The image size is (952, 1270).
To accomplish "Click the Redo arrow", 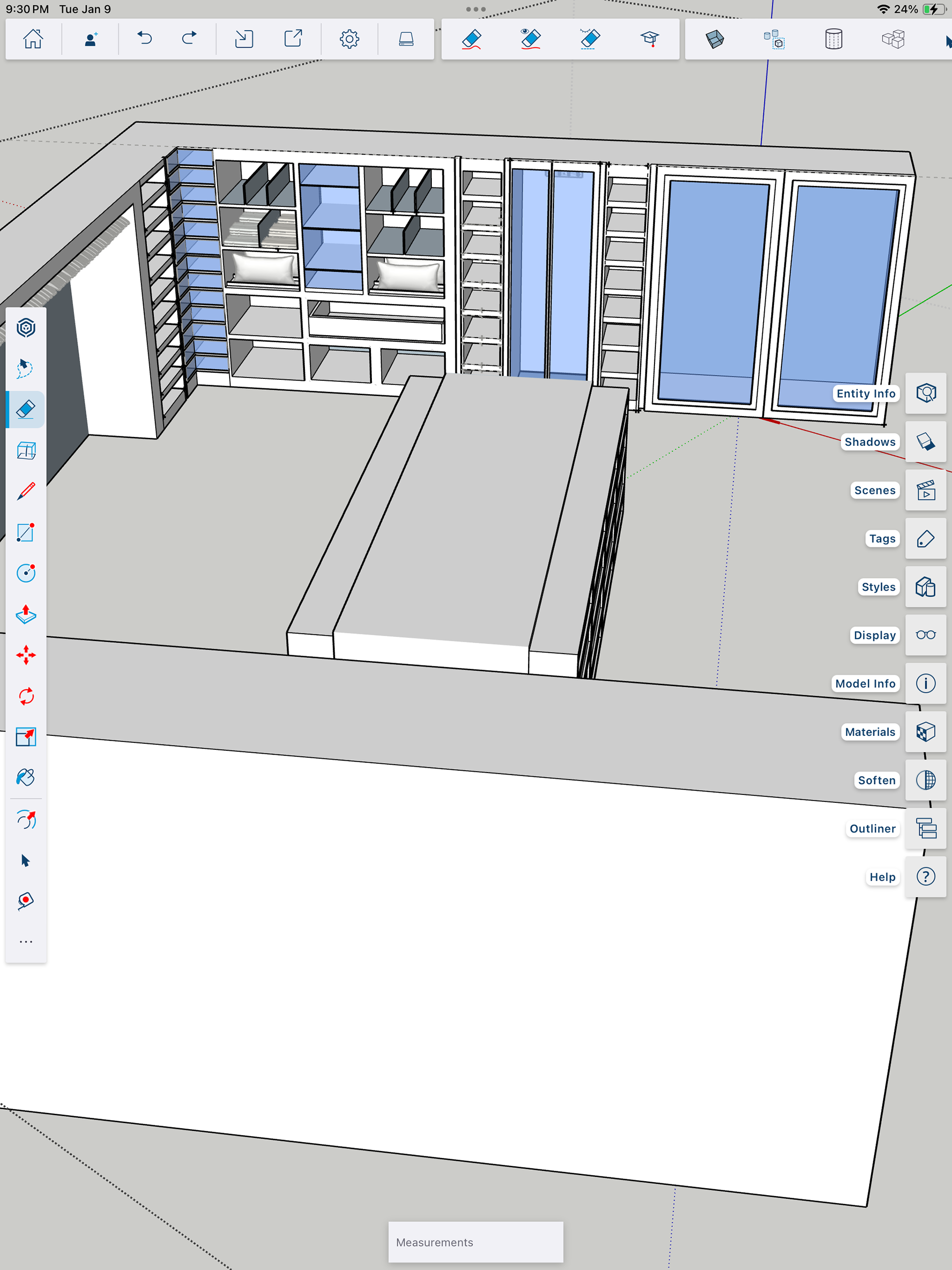I will pyautogui.click(x=189, y=39).
